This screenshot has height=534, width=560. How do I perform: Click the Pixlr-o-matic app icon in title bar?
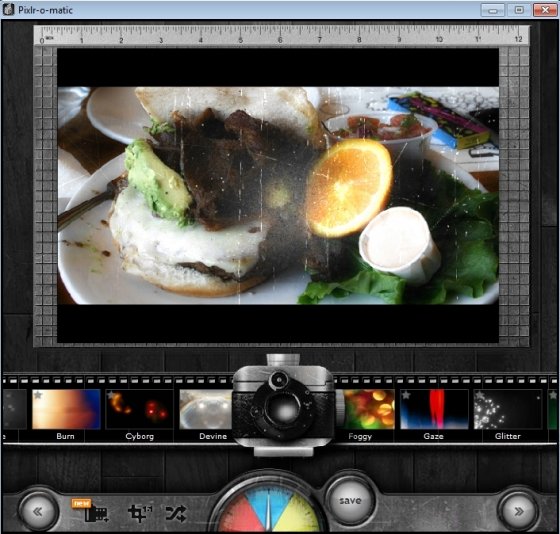(8, 10)
